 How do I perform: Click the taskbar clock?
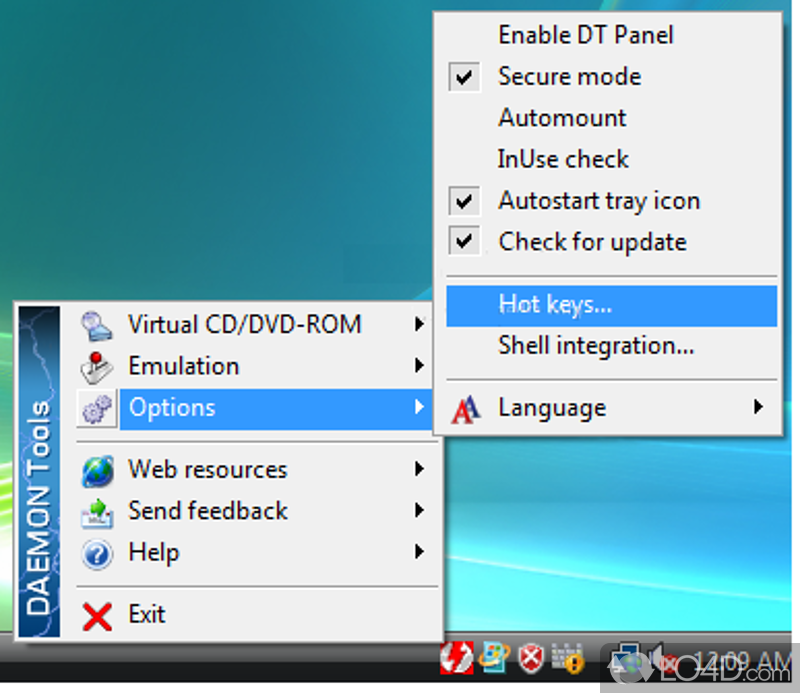tap(741, 662)
